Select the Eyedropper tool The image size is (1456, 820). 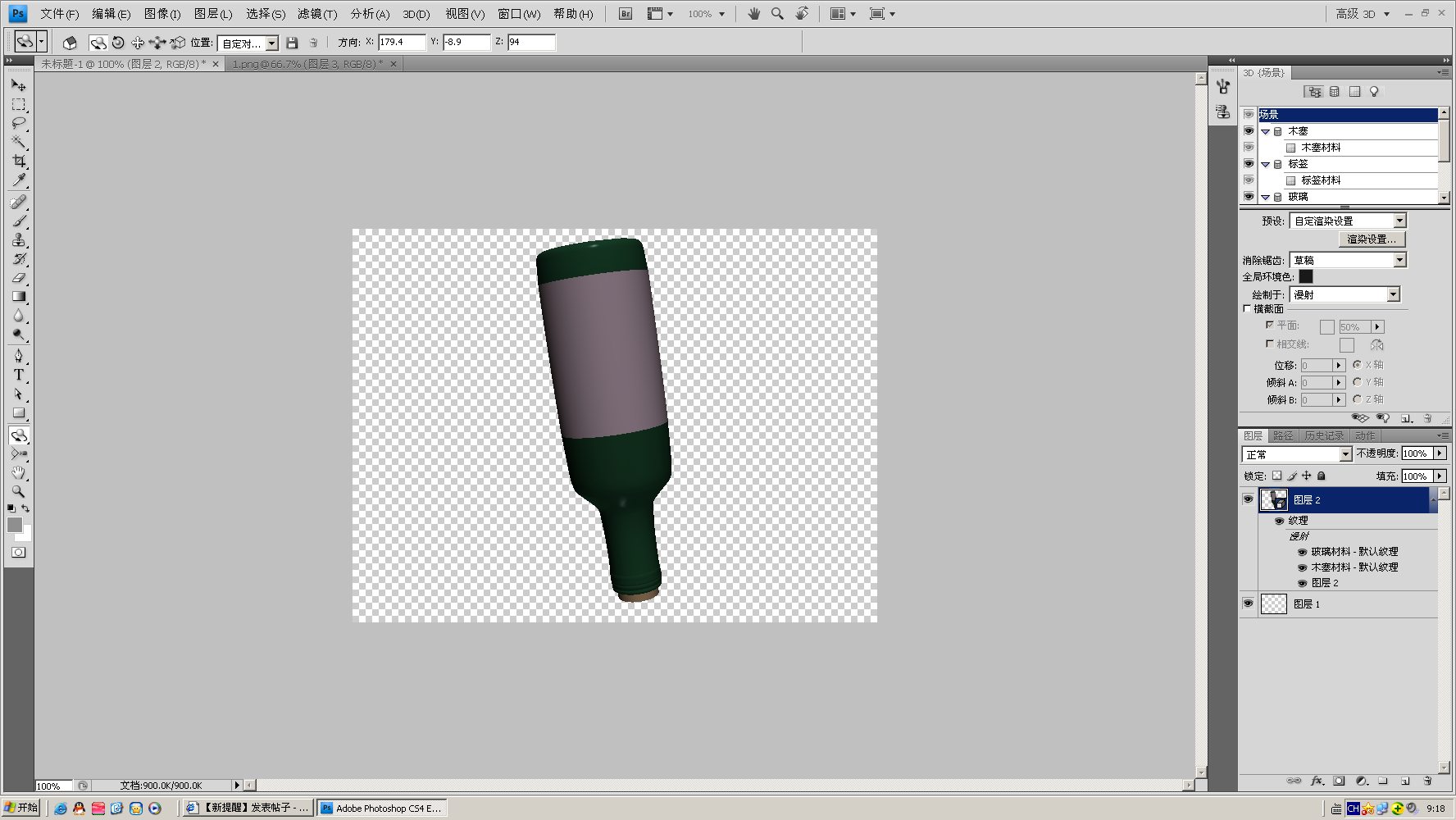point(18,180)
